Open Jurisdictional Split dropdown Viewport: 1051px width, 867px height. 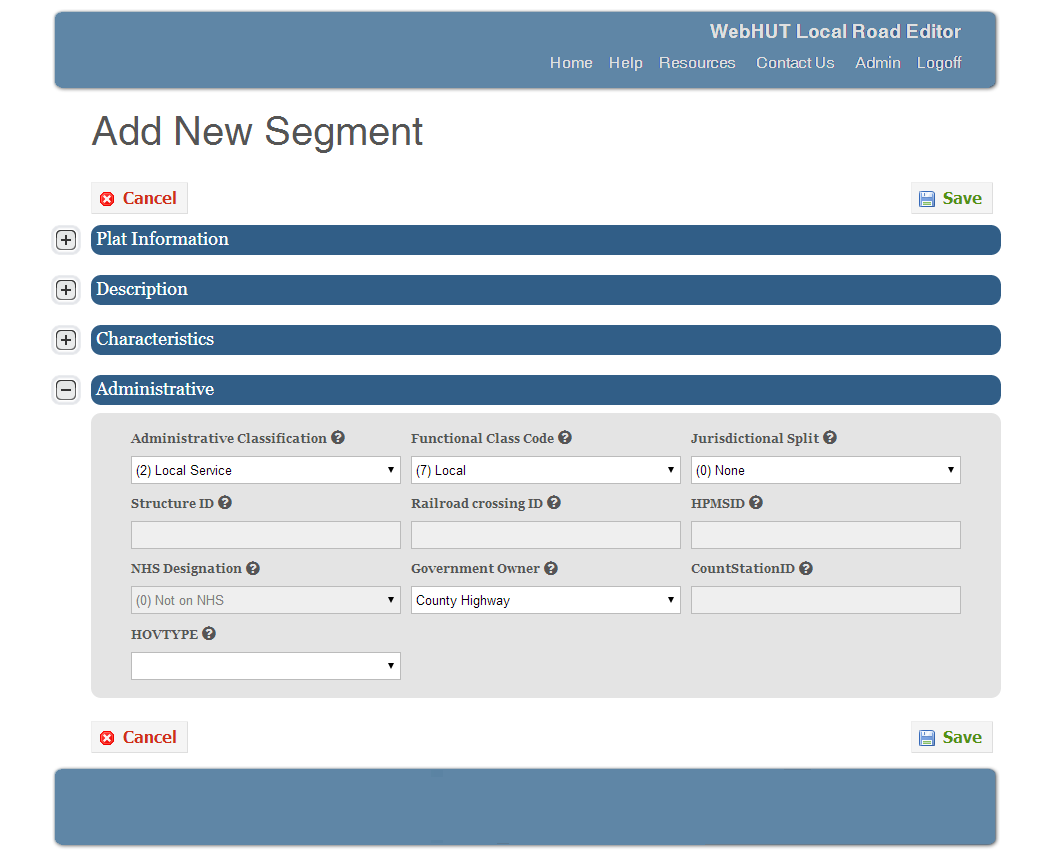tap(826, 470)
